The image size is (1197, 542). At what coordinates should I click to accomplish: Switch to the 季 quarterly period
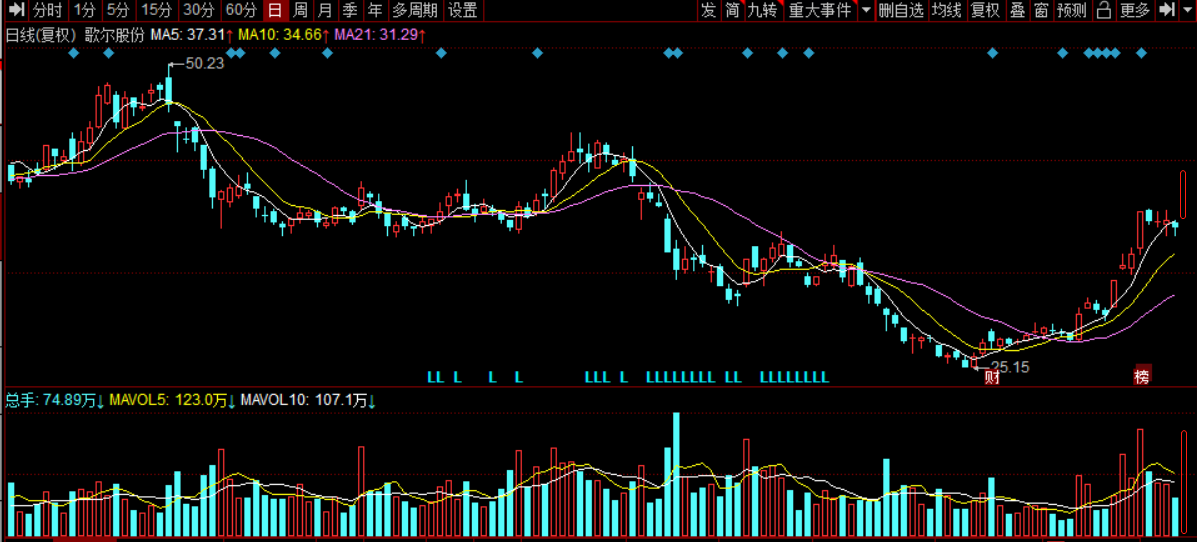(x=350, y=10)
